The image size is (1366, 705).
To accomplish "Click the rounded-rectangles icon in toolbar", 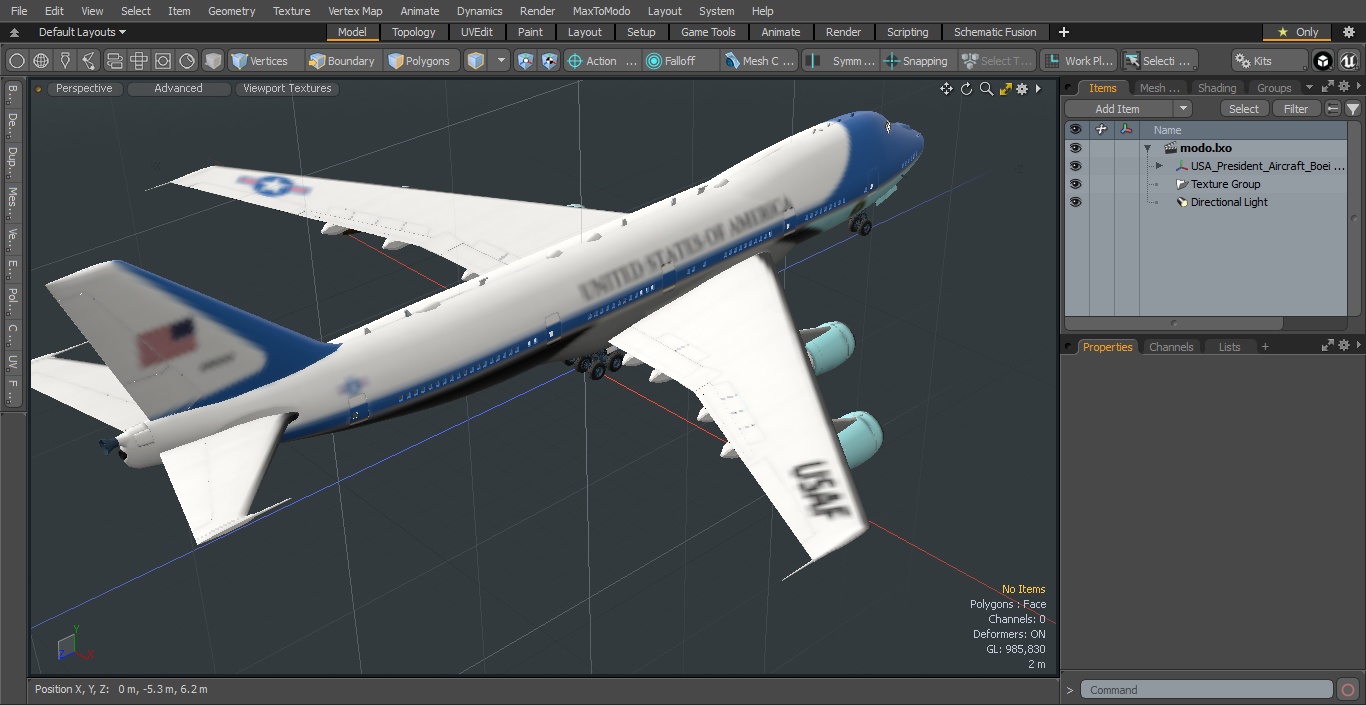I will [114, 61].
